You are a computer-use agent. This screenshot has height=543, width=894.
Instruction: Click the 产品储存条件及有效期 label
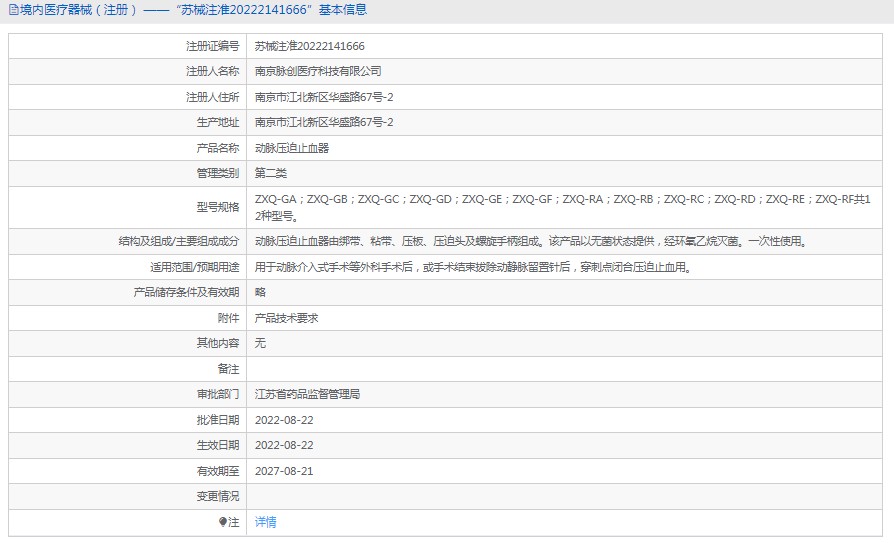tap(186, 292)
